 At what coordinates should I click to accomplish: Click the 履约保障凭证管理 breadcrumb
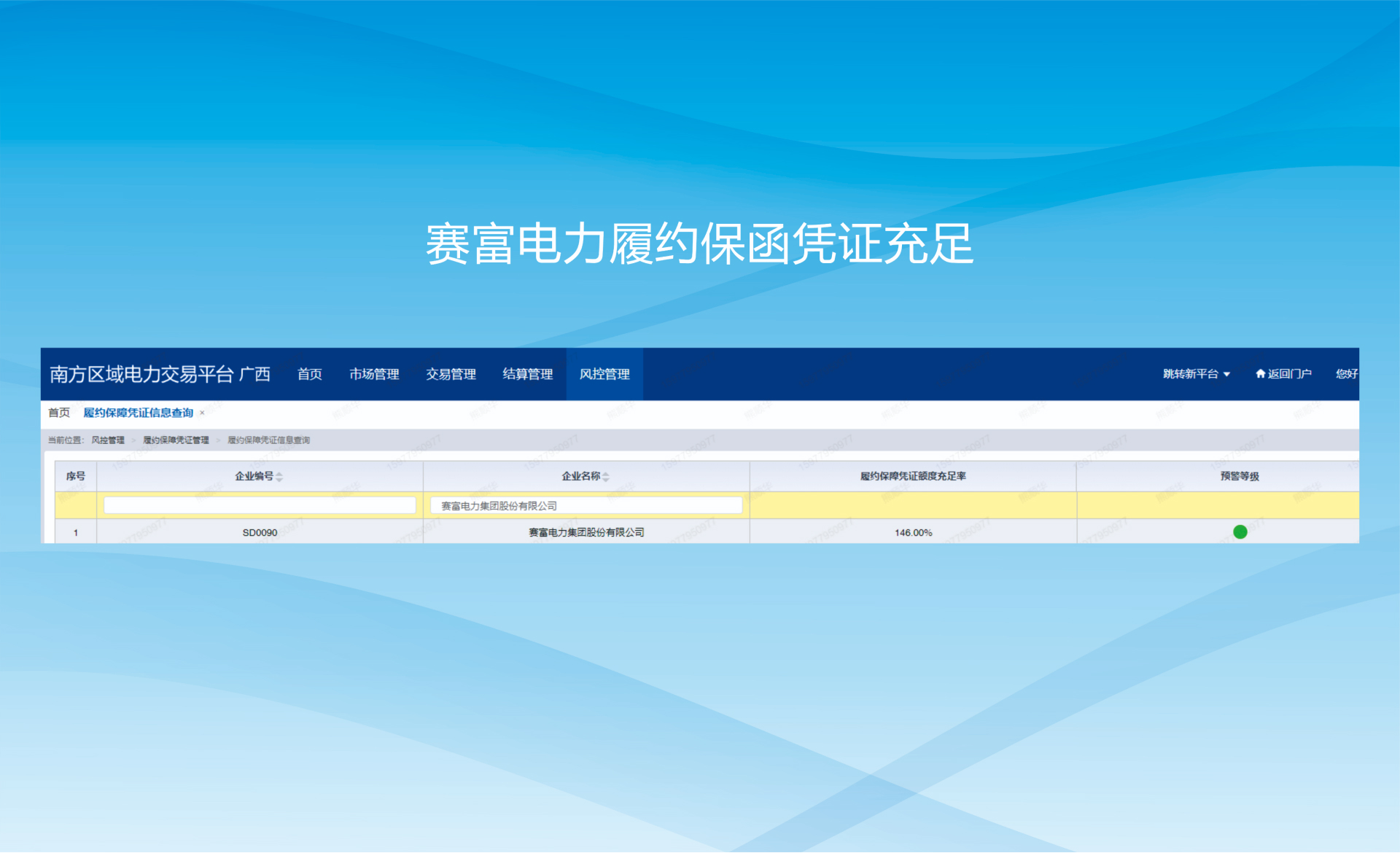[176, 440]
